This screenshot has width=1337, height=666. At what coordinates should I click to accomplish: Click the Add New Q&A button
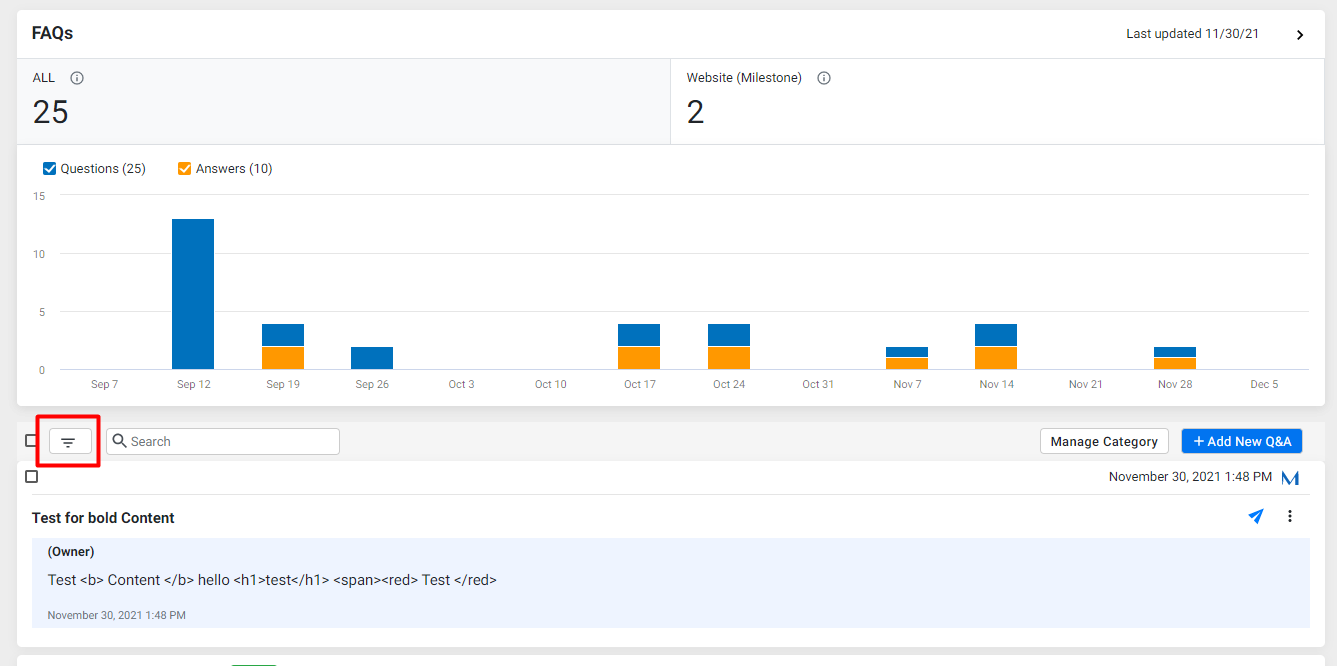coord(1242,441)
